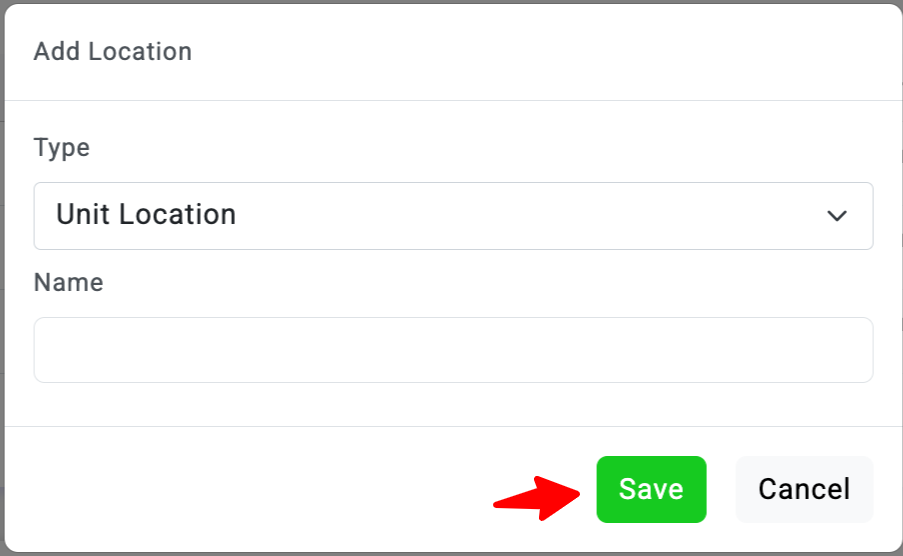Expand the location type selector
903x556 pixels.
[x=453, y=215]
